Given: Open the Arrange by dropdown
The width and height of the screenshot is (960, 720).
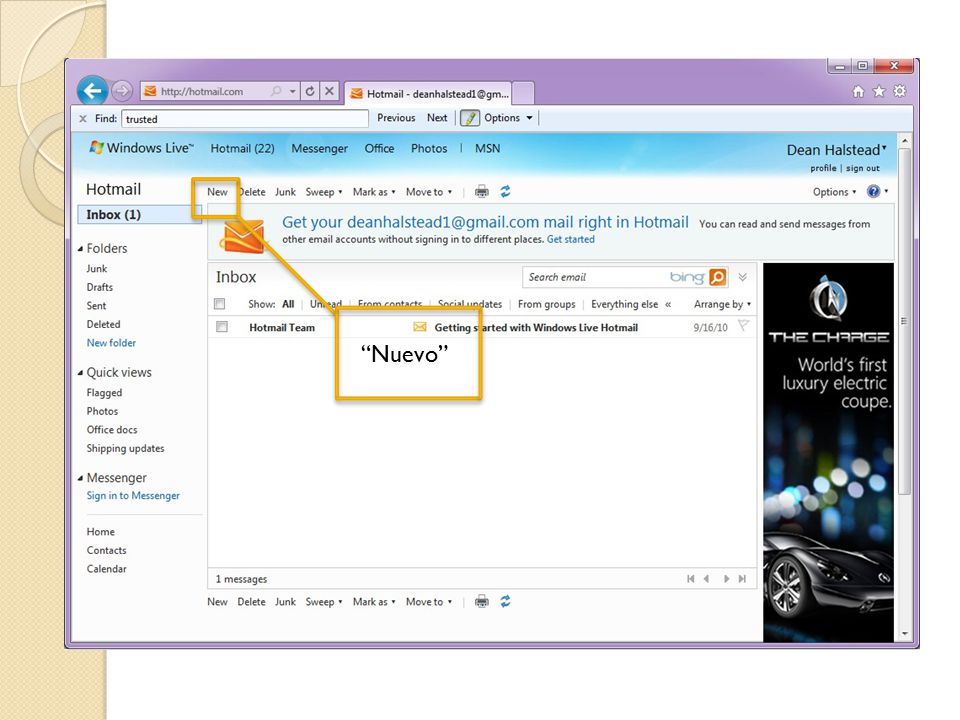Looking at the screenshot, I should (722, 304).
